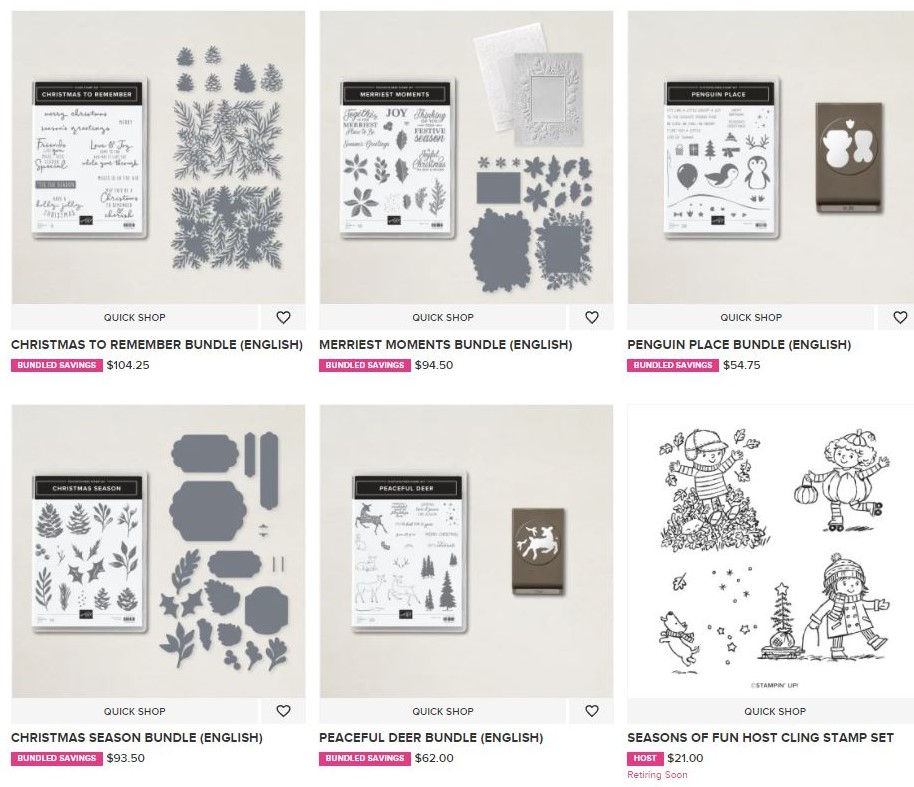Viewport: 914px width, 787px height.
Task: Quick Shop the Christmas to Remember bundle
Action: pos(135,317)
